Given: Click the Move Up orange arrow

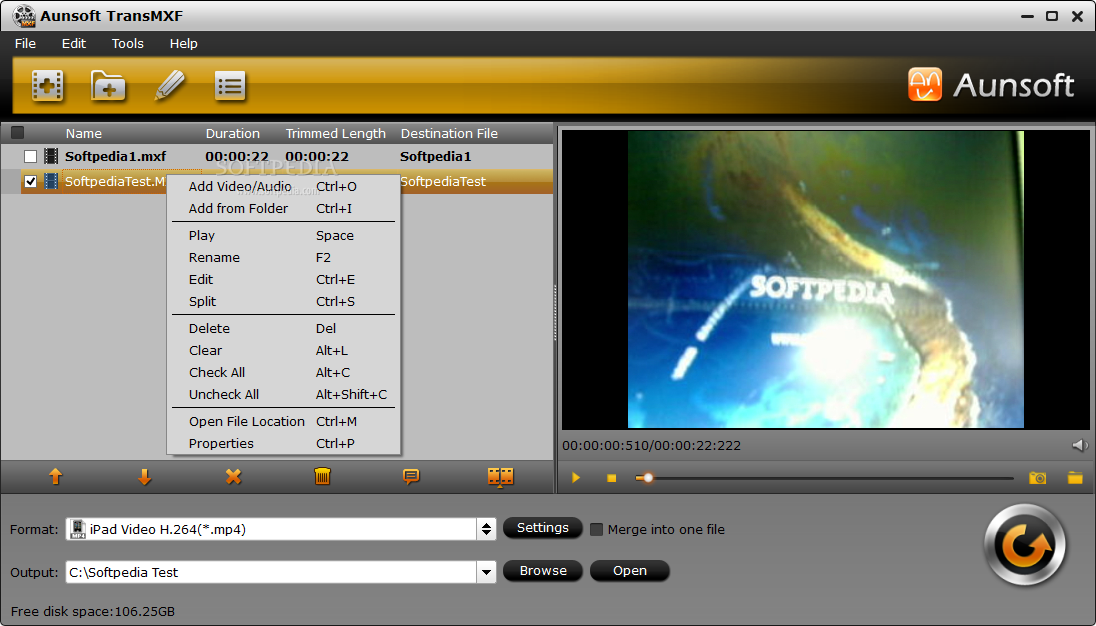Looking at the screenshot, I should coord(55,476).
